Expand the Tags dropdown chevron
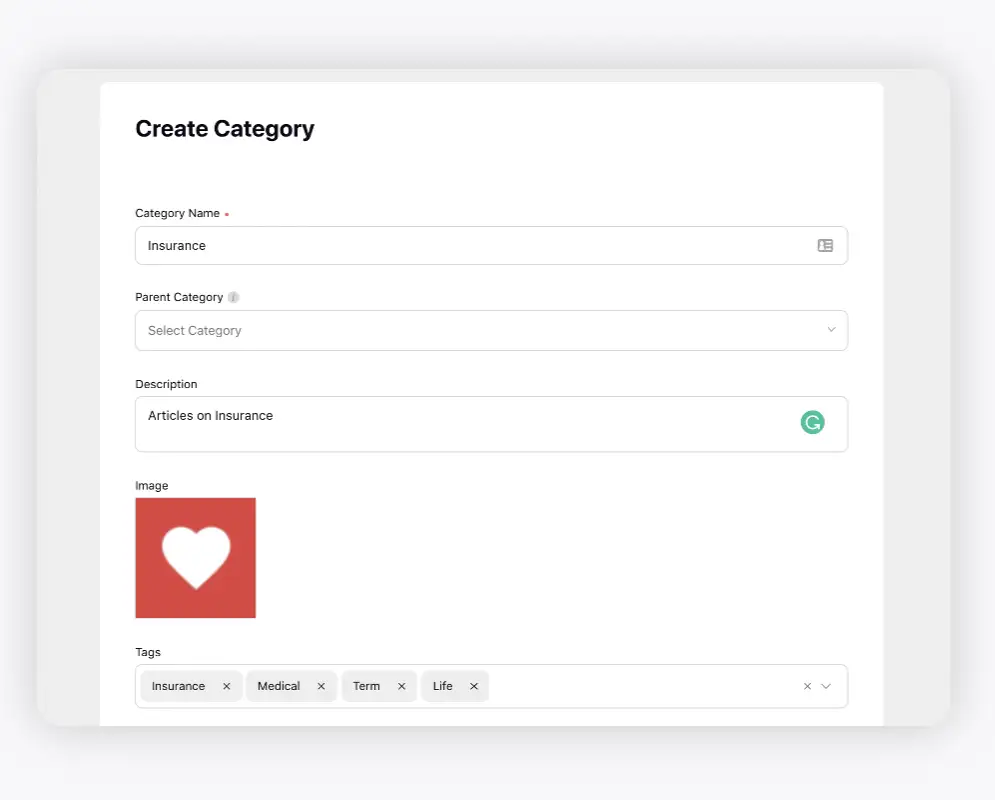Screen dimensions: 995x800 pos(826,686)
